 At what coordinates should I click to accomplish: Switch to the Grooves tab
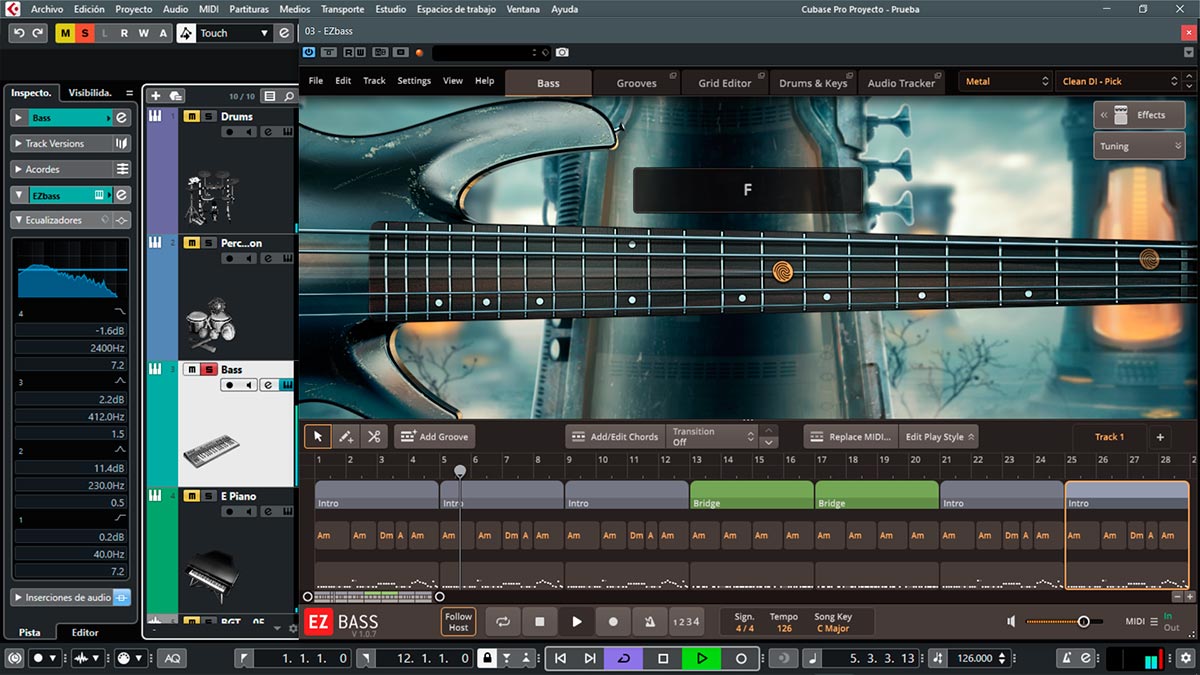[637, 83]
